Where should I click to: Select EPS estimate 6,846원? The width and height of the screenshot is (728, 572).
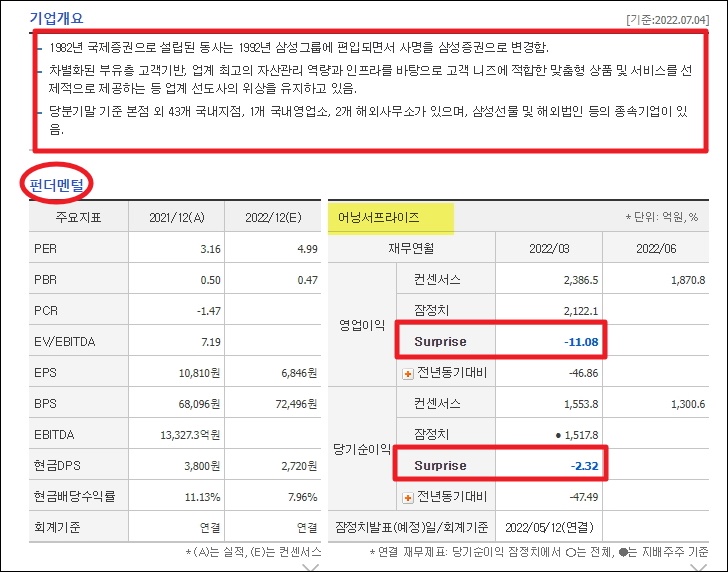tap(299, 373)
